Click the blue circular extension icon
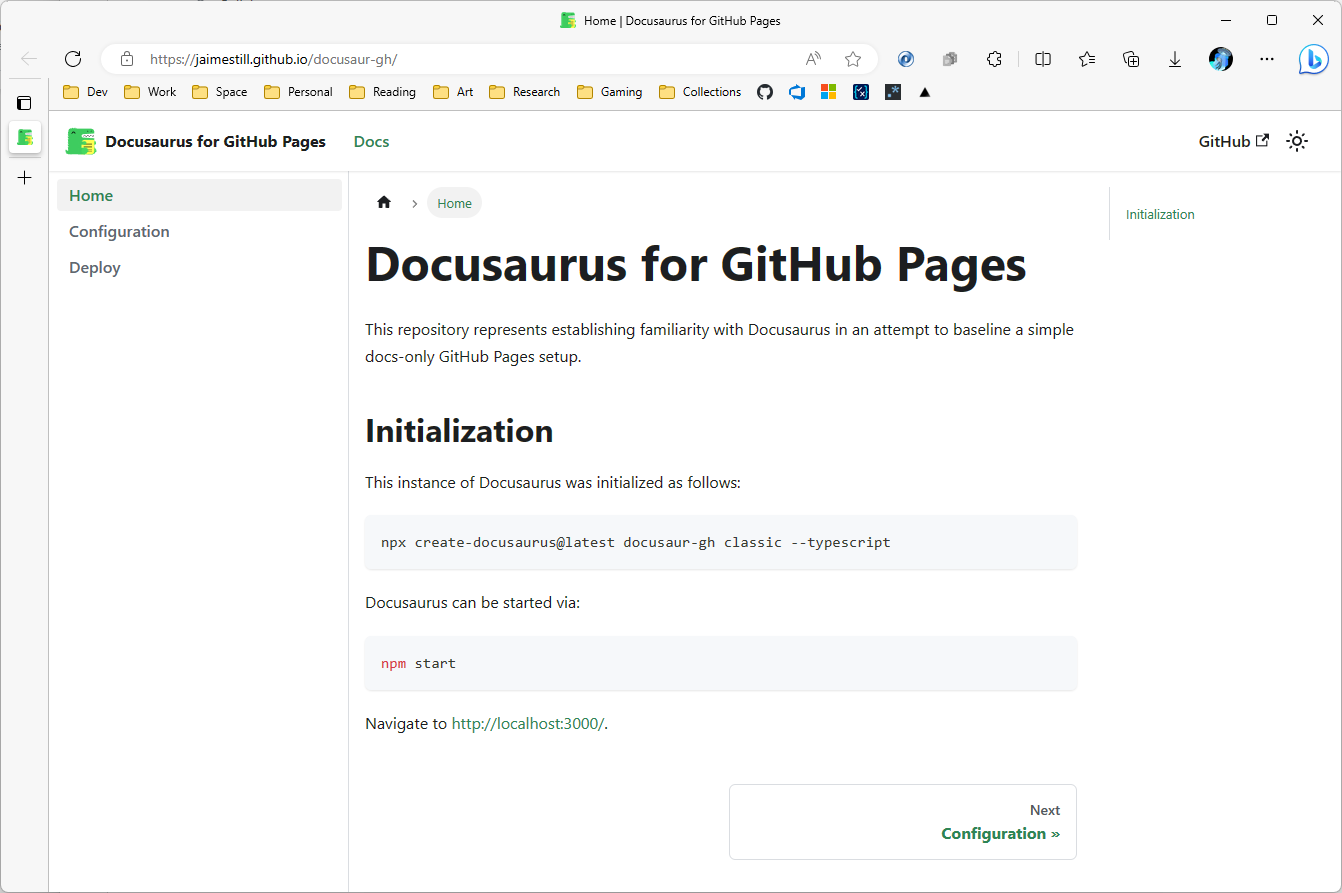The image size is (1342, 893). click(906, 59)
